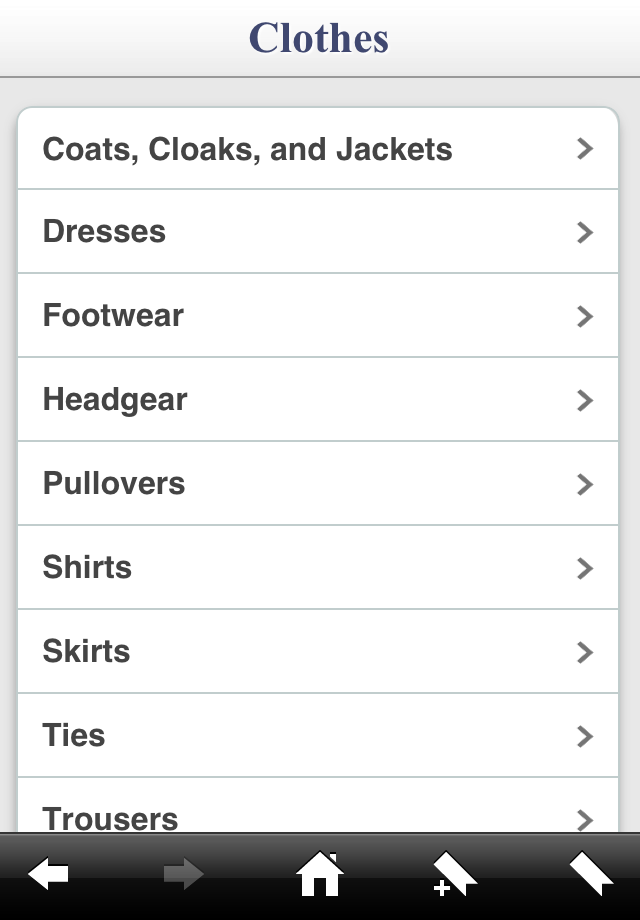
Task: Select the Footwear list item
Action: (318, 316)
